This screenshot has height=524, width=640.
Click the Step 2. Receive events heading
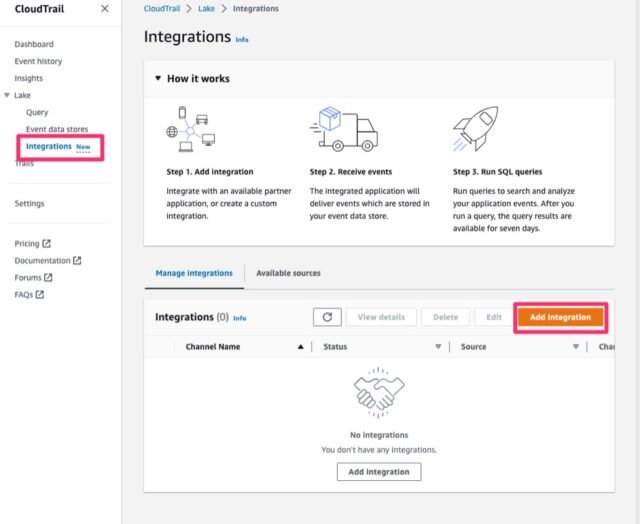click(351, 172)
